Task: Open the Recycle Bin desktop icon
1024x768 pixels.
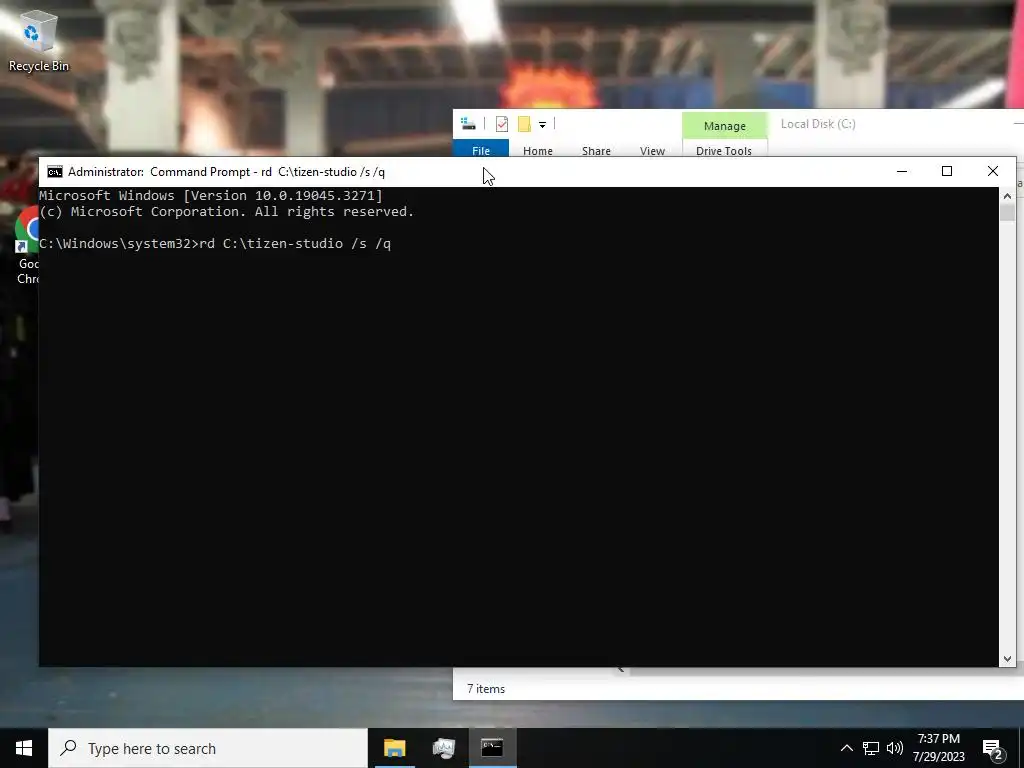Action: [38, 40]
